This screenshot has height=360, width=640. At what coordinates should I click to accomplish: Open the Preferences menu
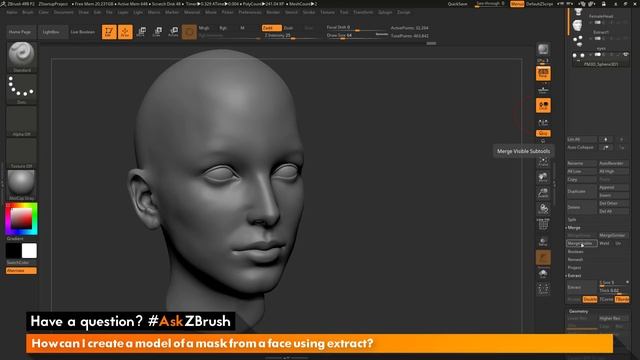(250, 12)
